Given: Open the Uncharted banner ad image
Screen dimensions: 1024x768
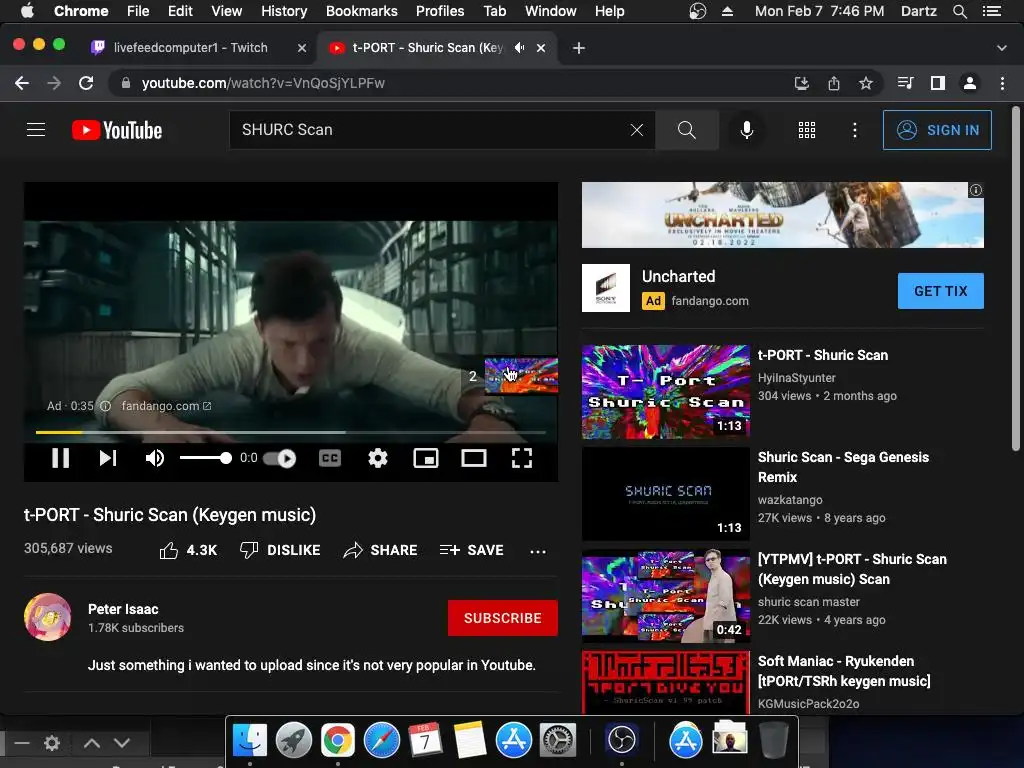Looking at the screenshot, I should [782, 215].
